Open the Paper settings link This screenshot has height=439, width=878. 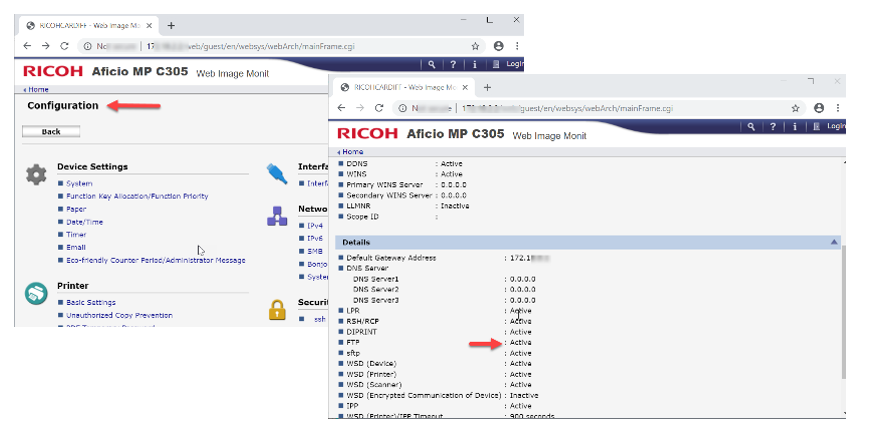coord(76,209)
